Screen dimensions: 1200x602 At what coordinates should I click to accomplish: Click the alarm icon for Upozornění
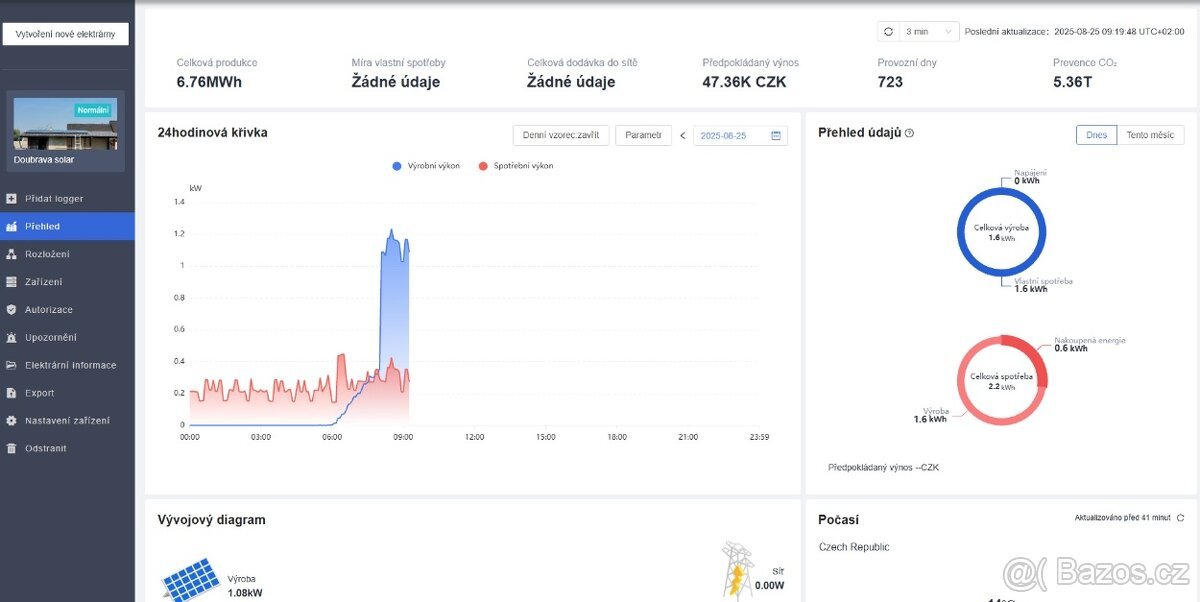[x=12, y=338]
